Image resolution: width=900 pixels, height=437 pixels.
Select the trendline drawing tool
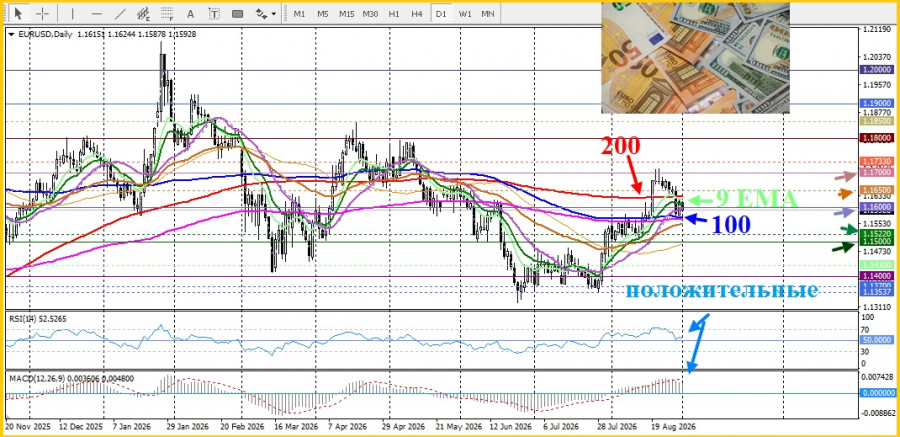point(120,13)
